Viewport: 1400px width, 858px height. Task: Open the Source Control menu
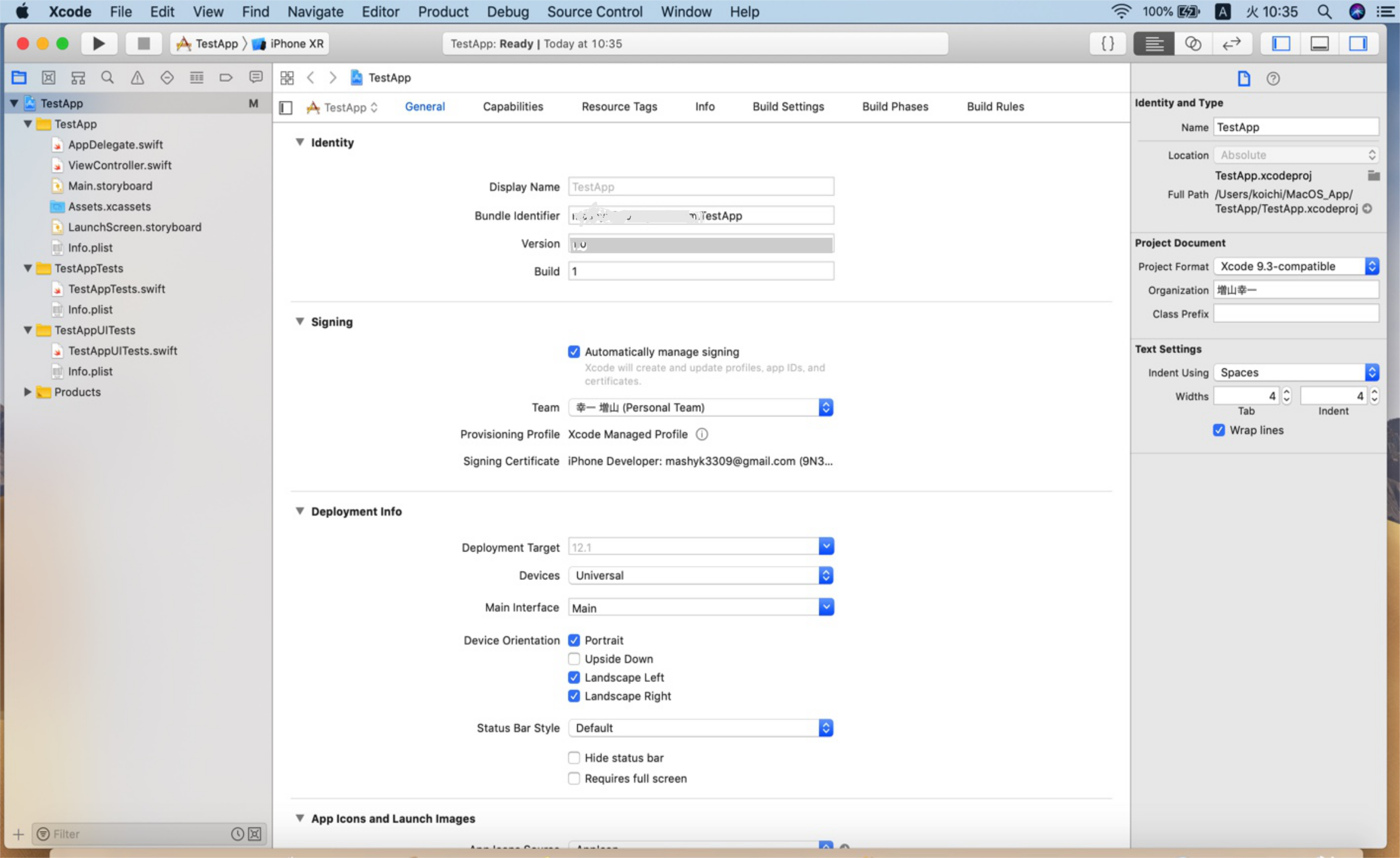[x=594, y=12]
